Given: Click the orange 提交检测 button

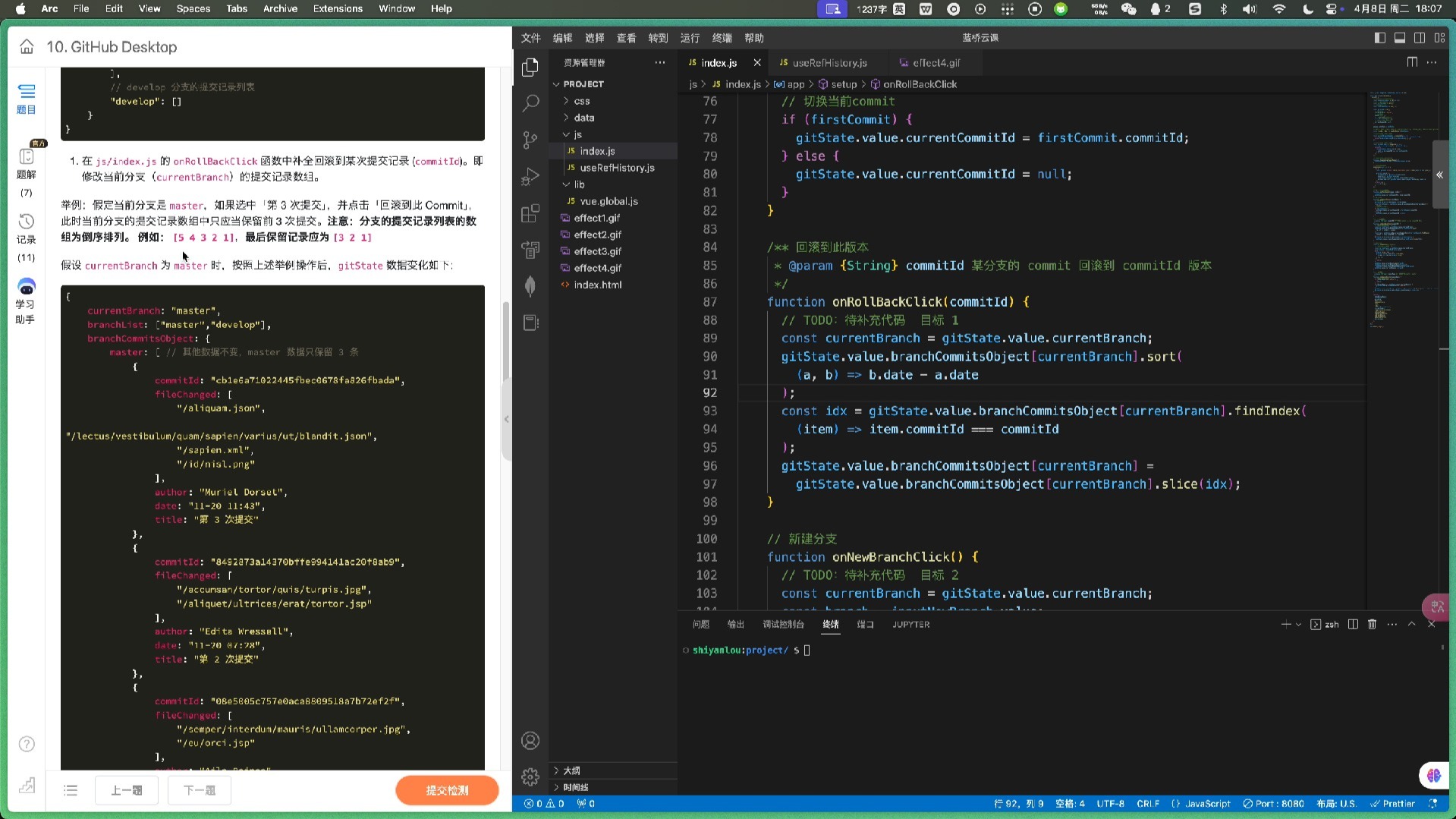Looking at the screenshot, I should point(447,789).
